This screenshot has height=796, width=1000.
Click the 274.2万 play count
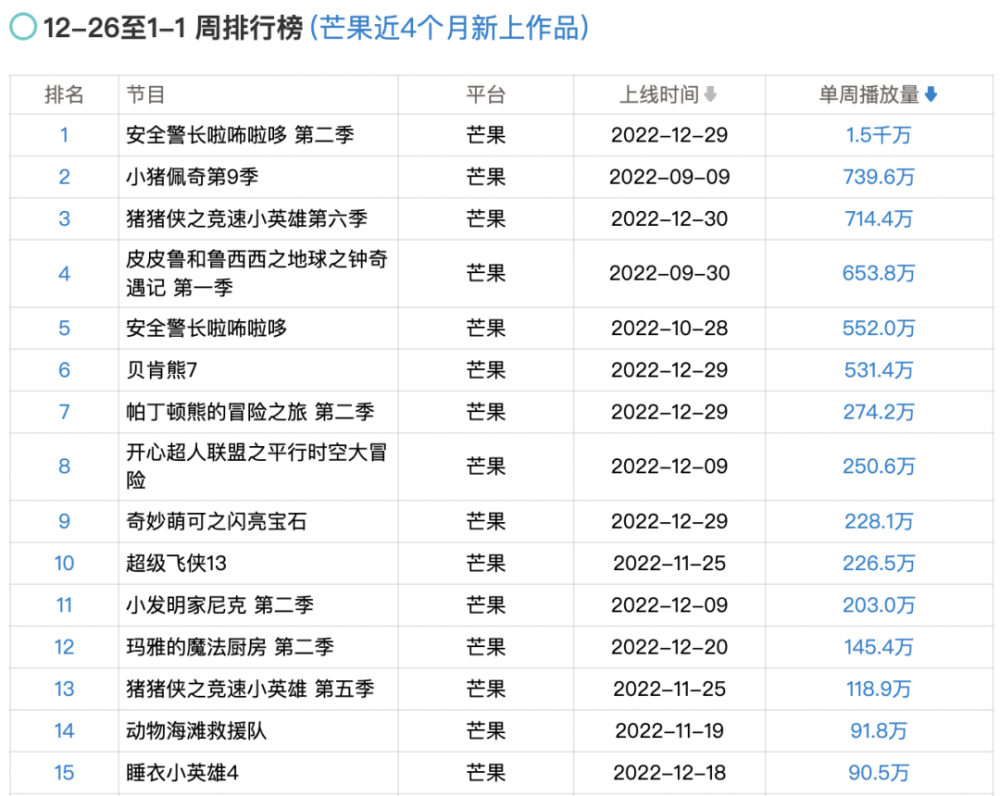tap(879, 412)
